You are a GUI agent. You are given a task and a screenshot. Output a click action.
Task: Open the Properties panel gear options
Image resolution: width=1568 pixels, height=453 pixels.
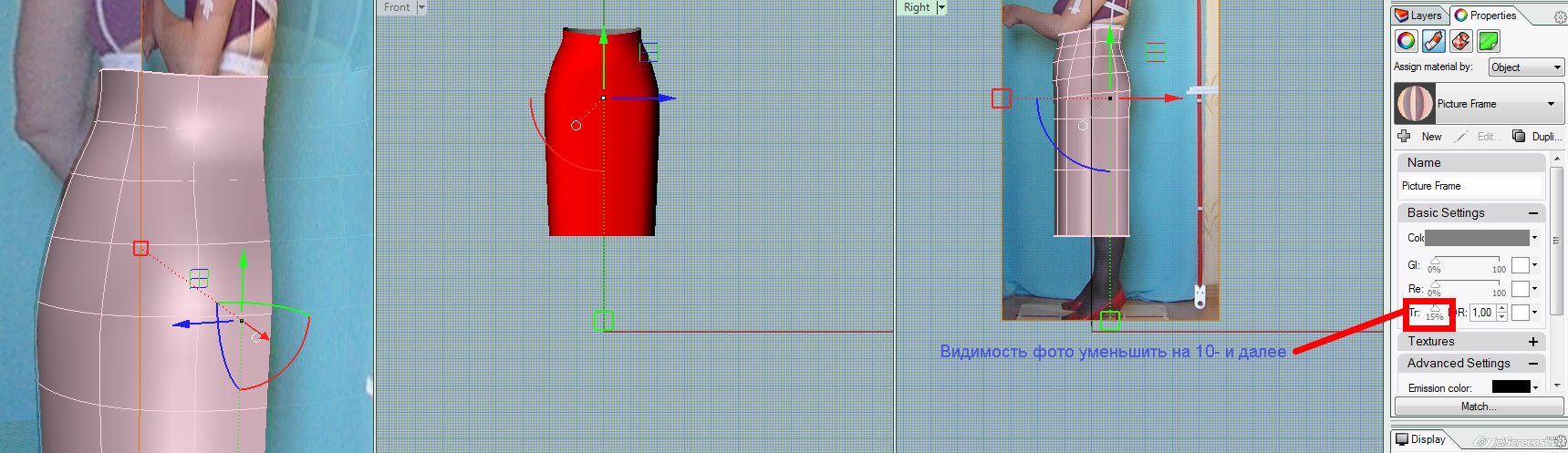click(1560, 16)
